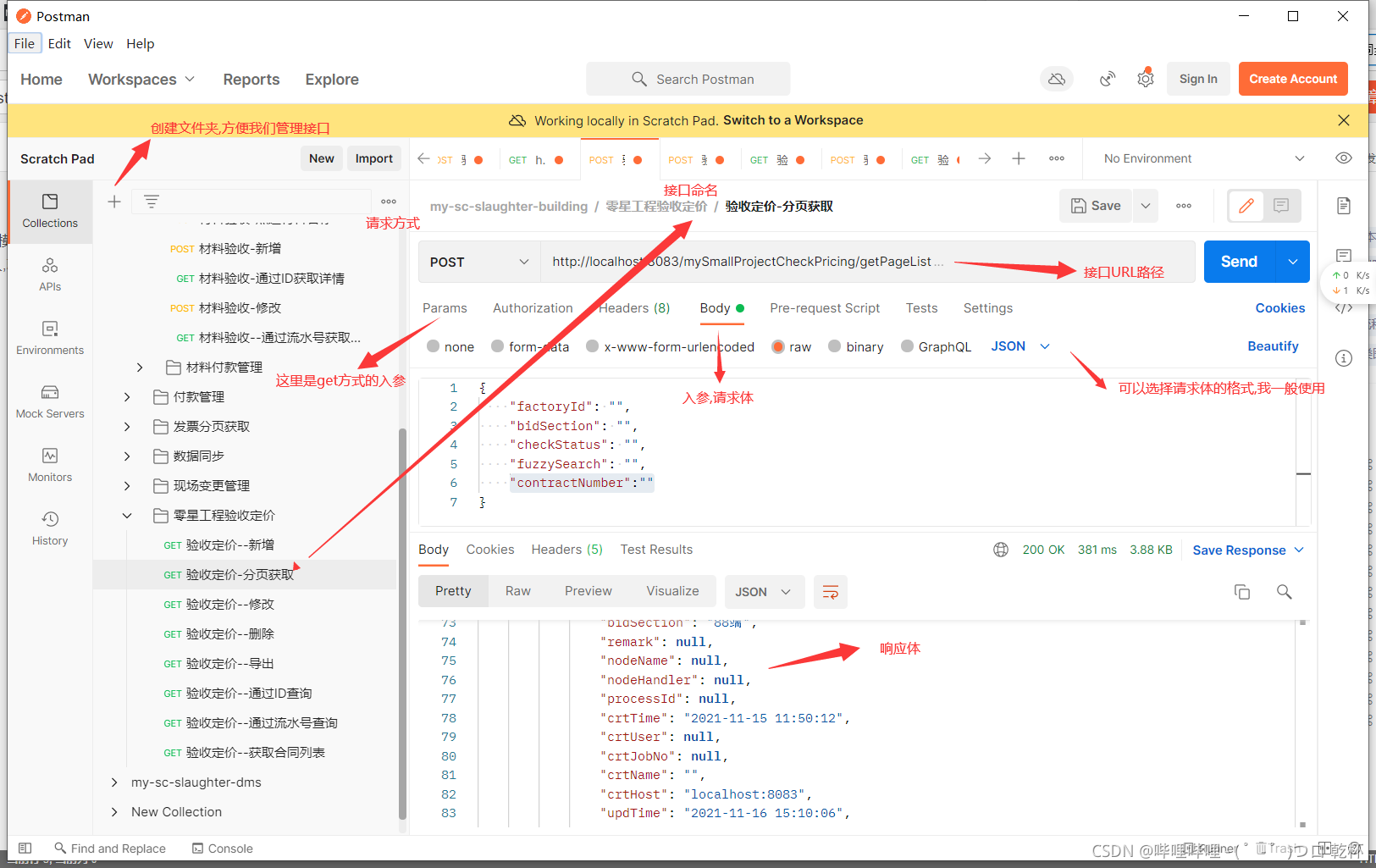Switch to the Test Results tab

tap(656, 550)
